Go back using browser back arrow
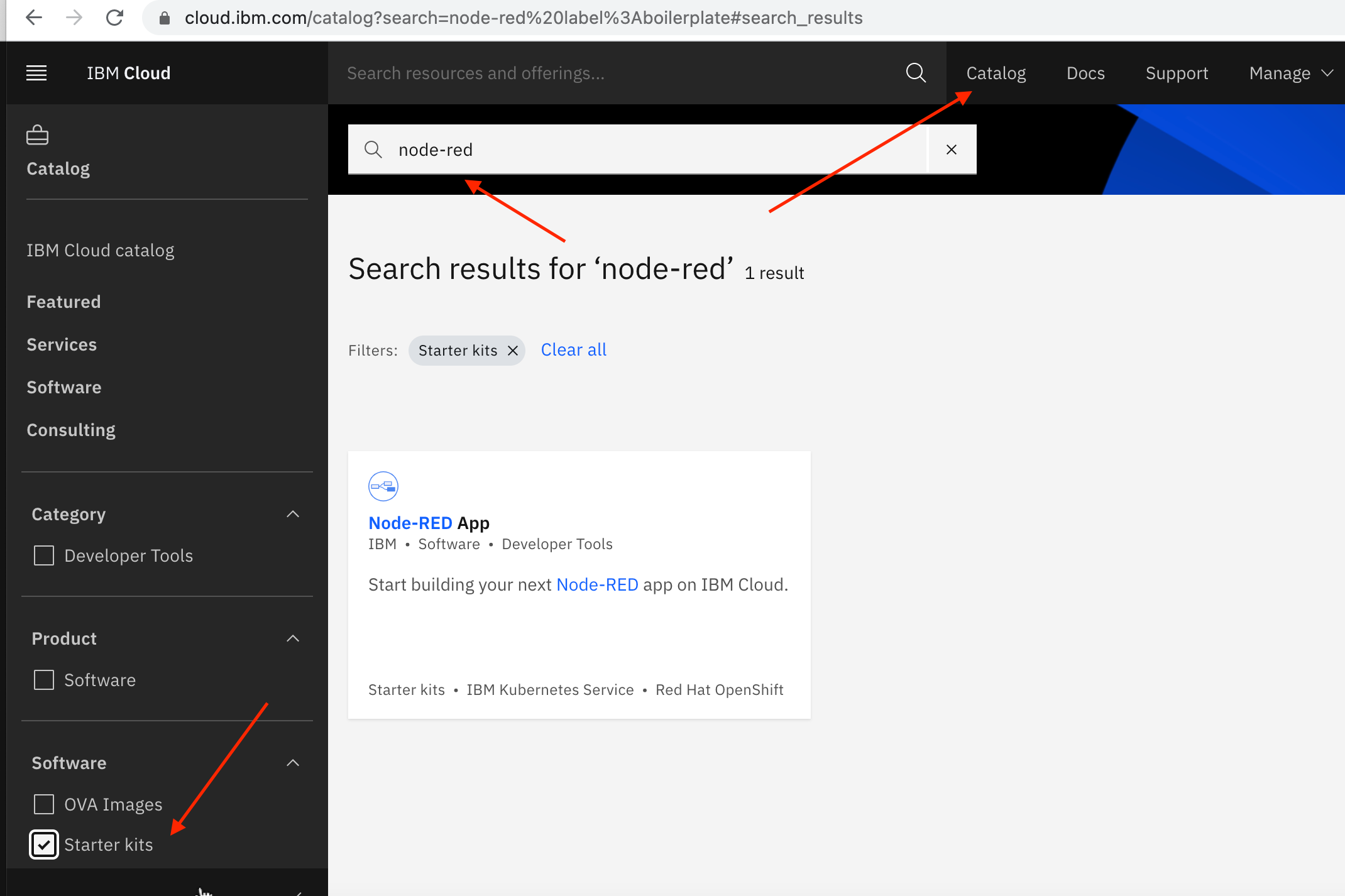This screenshot has height=896, width=1345. pyautogui.click(x=34, y=18)
